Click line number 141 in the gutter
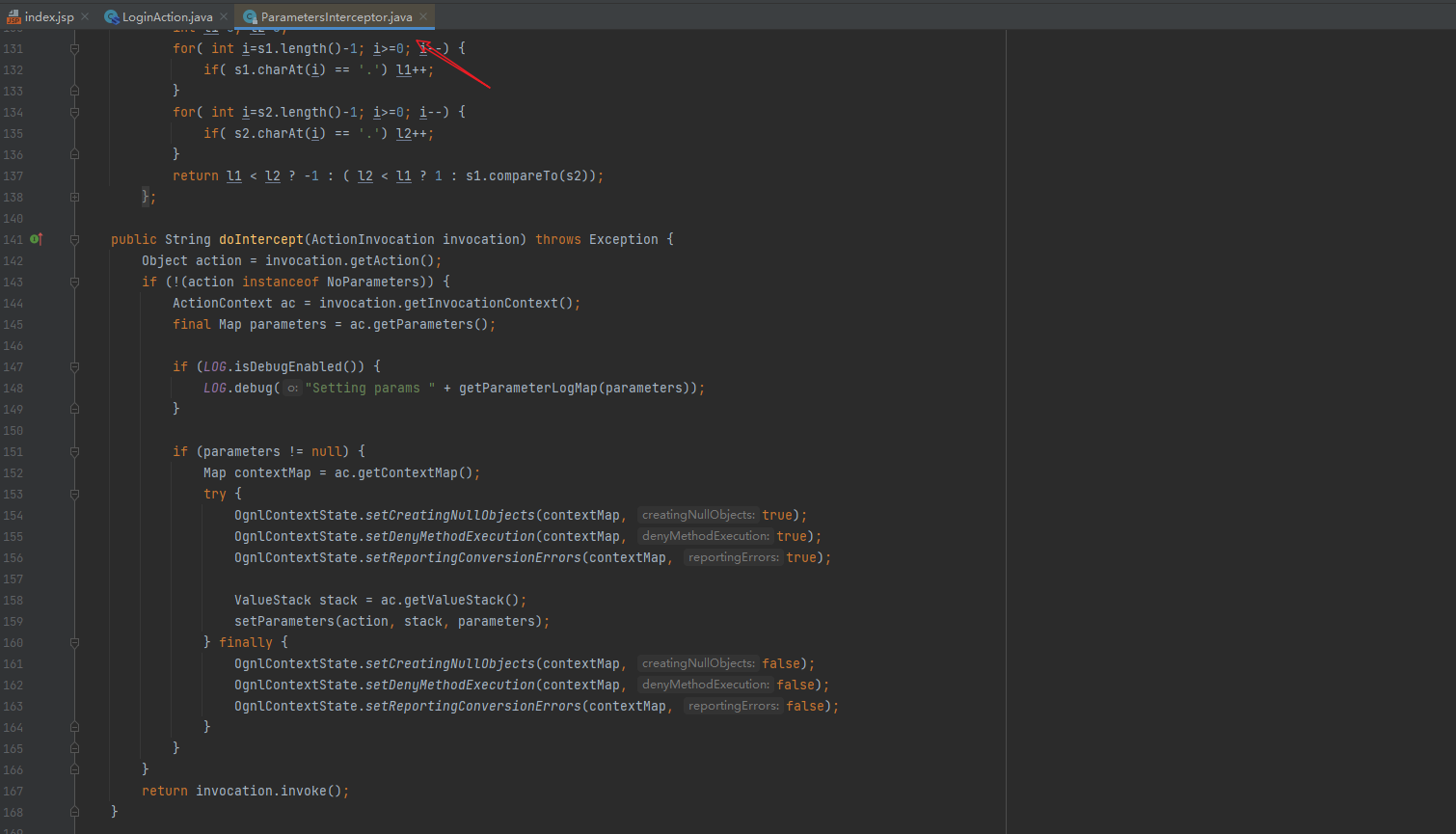Image resolution: width=1456 pixels, height=834 pixels. (x=13, y=239)
